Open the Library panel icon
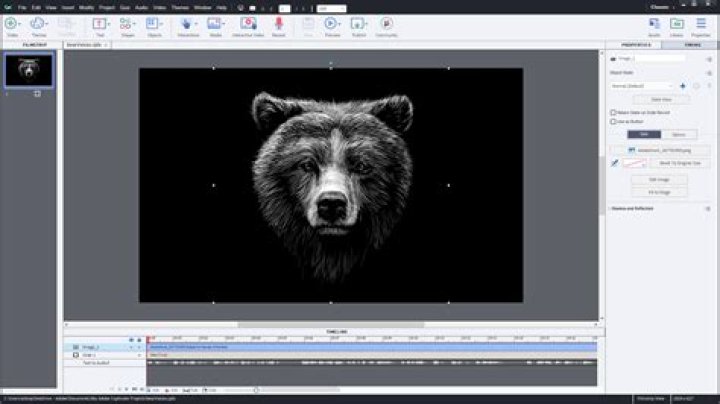The height and width of the screenshot is (404, 720). [x=677, y=24]
